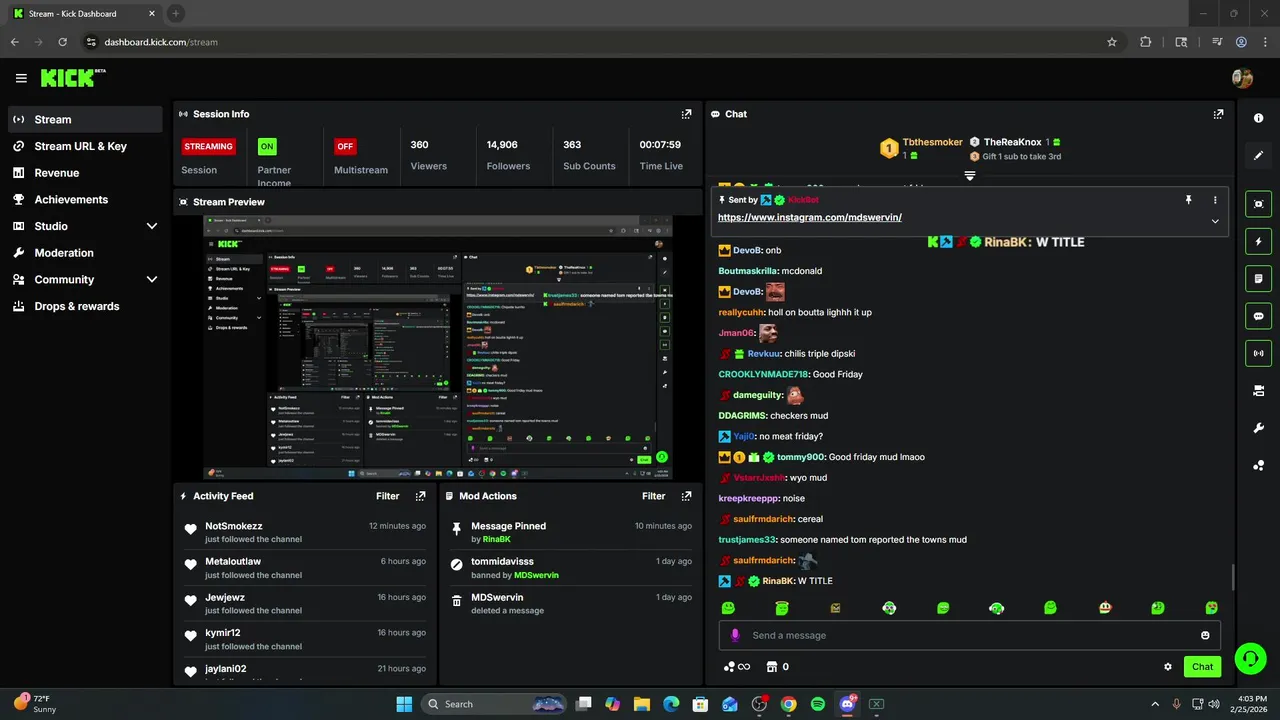Click the taskbar Search box
The width and height of the screenshot is (1280, 720).
point(495,704)
